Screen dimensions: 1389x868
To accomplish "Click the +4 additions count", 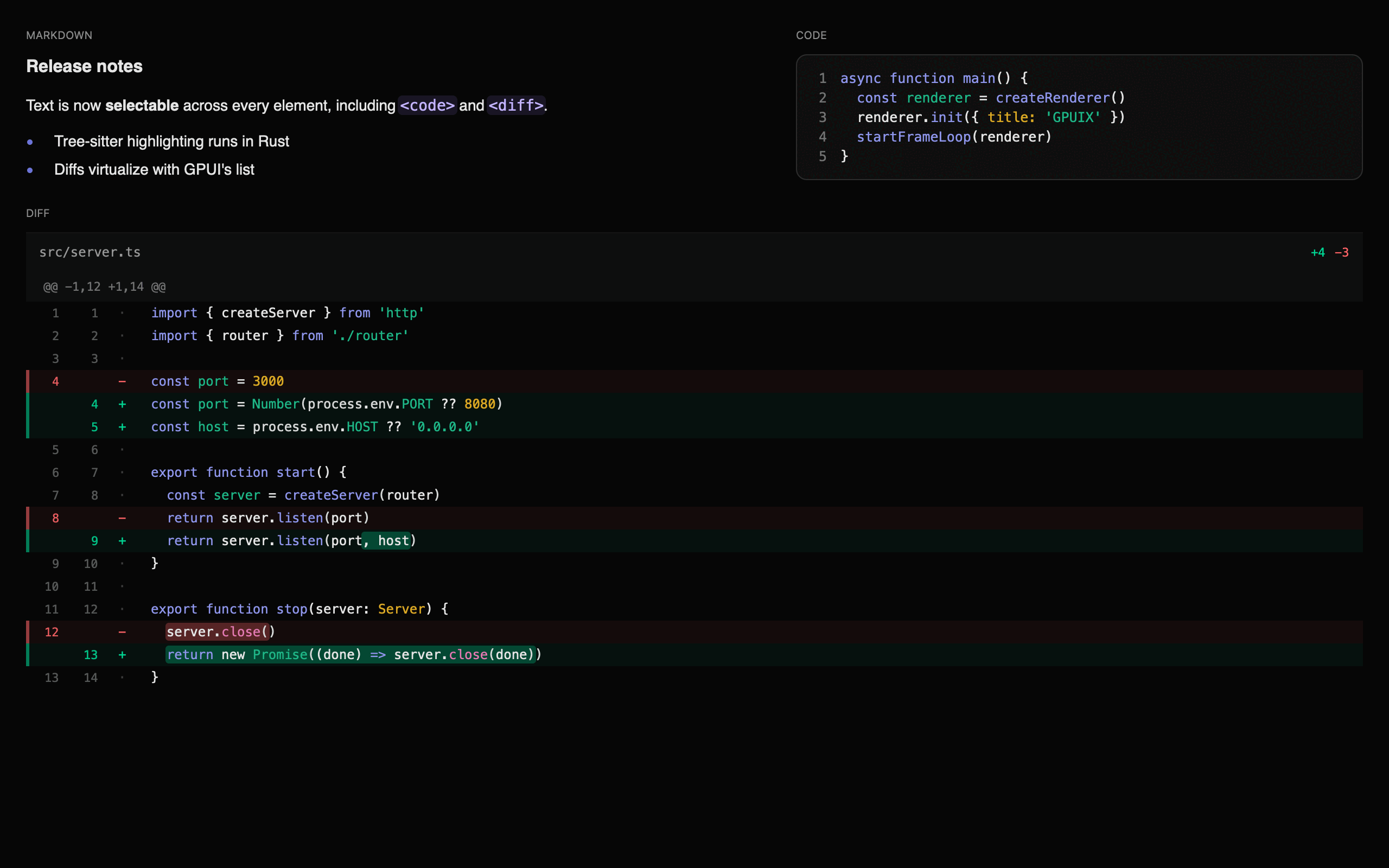I will click(1318, 253).
